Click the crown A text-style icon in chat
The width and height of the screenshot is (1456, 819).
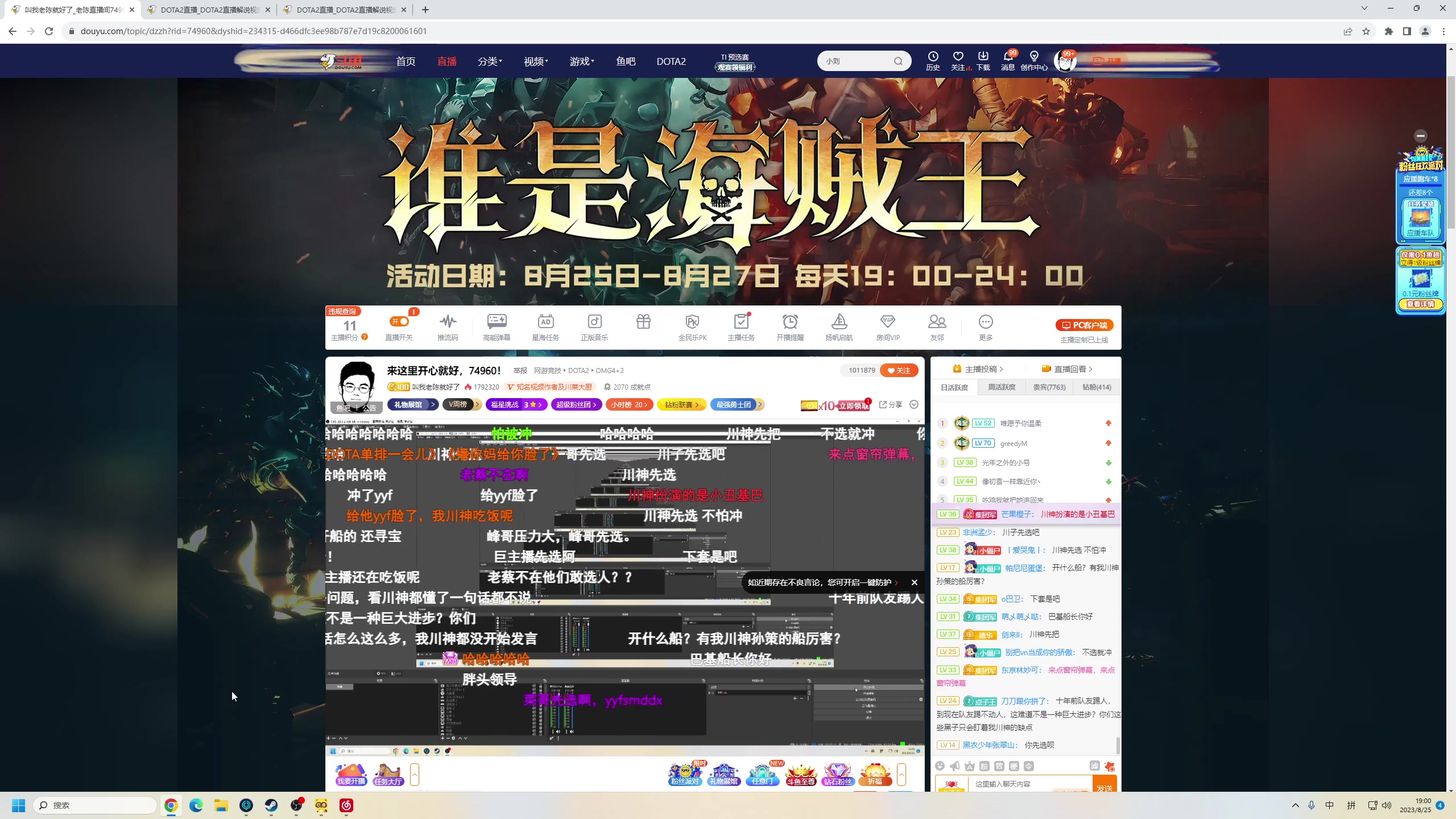tap(970, 766)
